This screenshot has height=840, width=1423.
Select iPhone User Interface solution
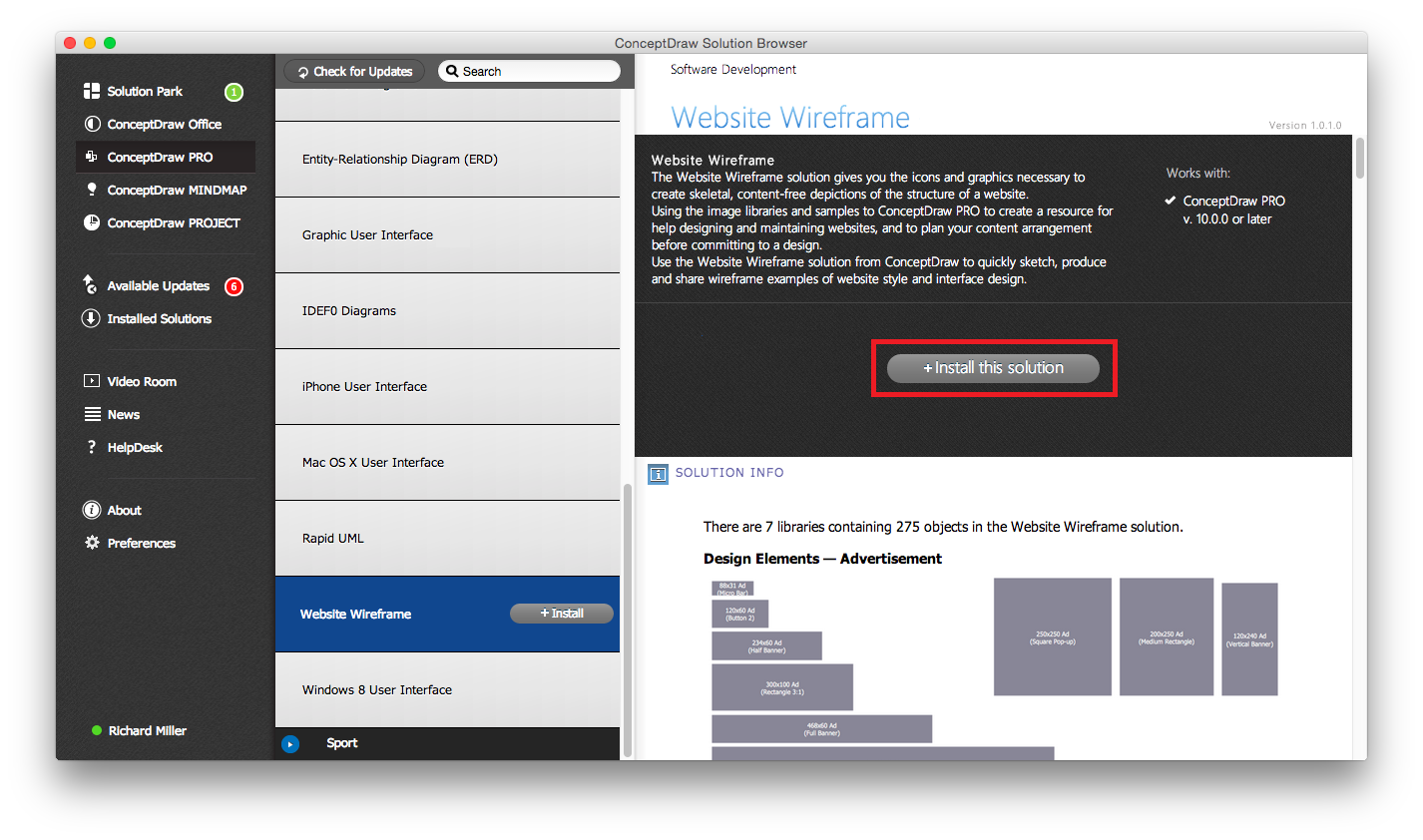[447, 387]
